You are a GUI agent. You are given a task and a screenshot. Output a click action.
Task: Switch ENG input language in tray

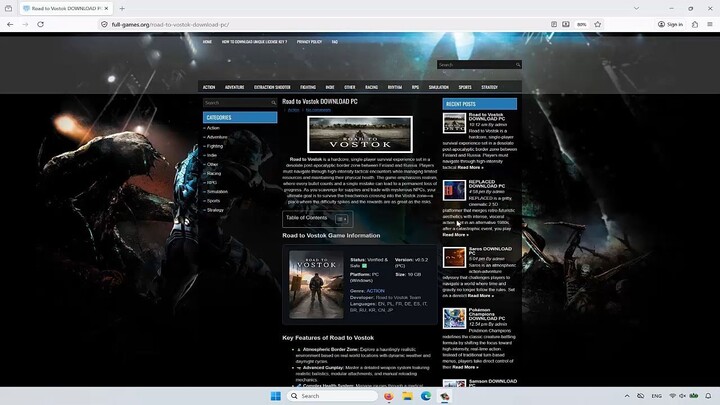657,396
